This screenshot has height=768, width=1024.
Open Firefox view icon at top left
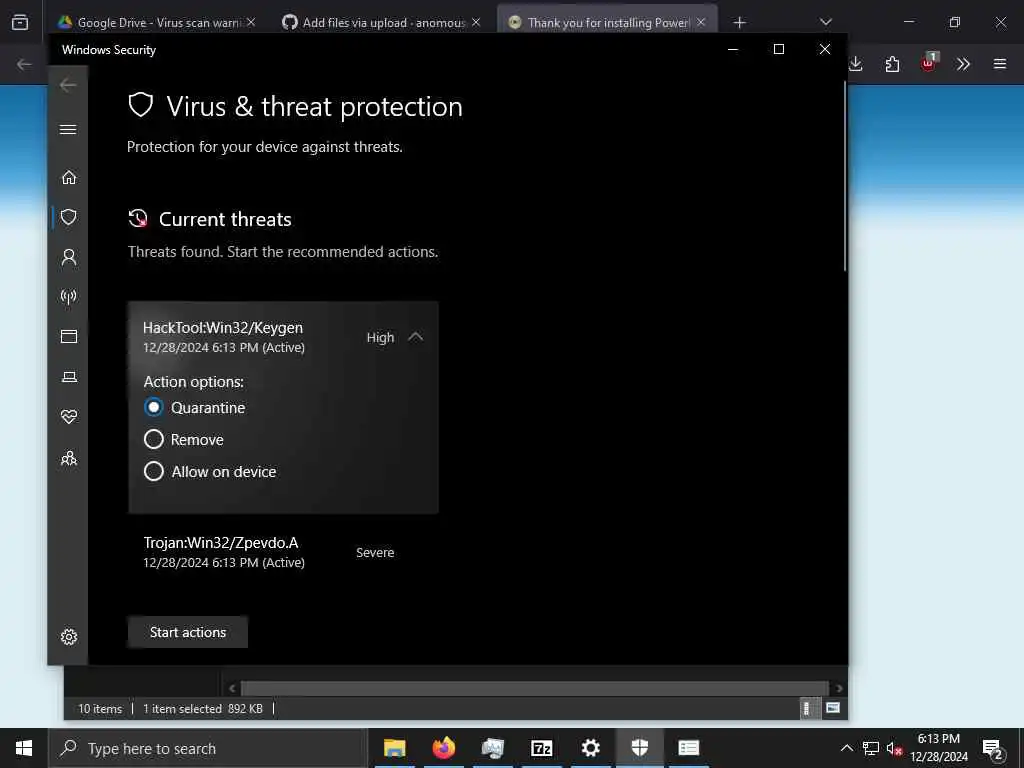pyautogui.click(x=20, y=22)
